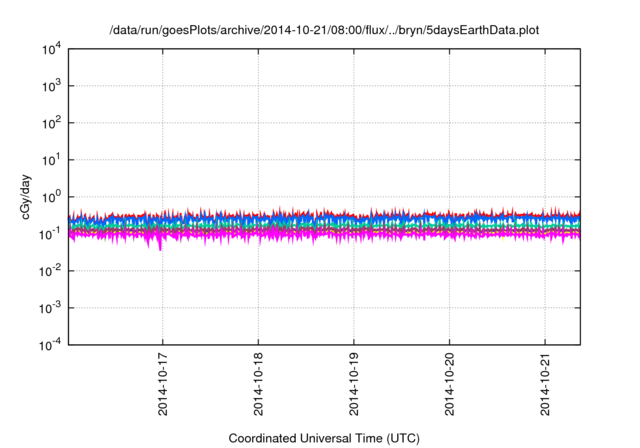The height and width of the screenshot is (448, 640).
Task: Click the 2014-10-21 date label
Action: click(545, 384)
